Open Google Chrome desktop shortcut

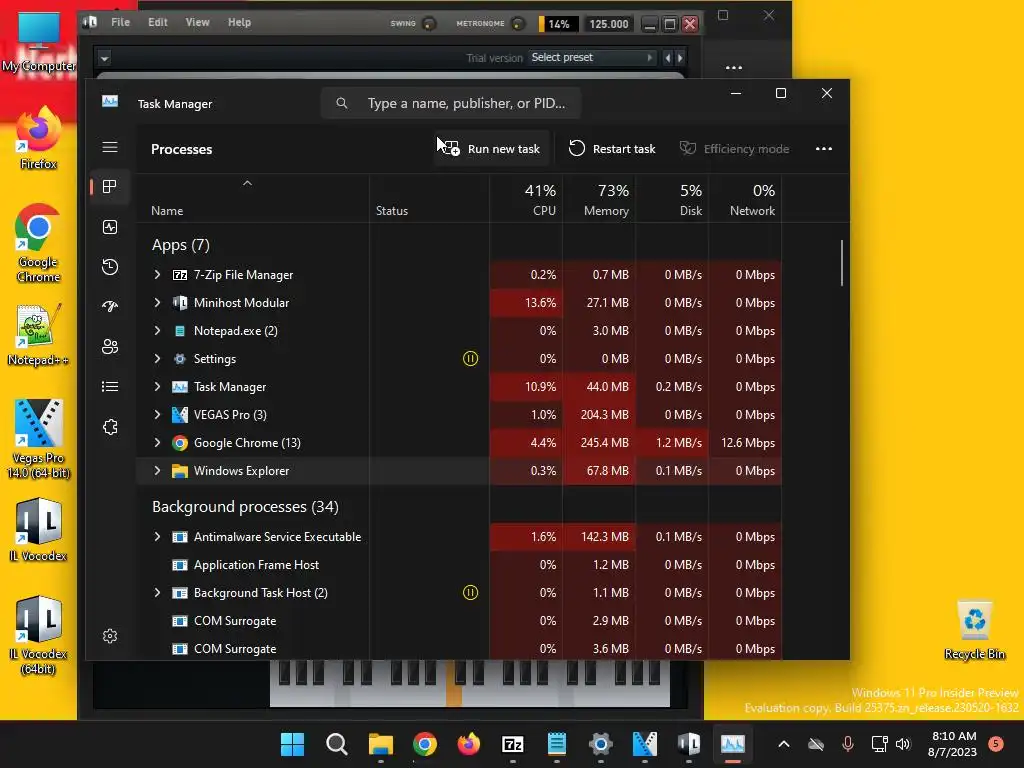pyautogui.click(x=38, y=243)
